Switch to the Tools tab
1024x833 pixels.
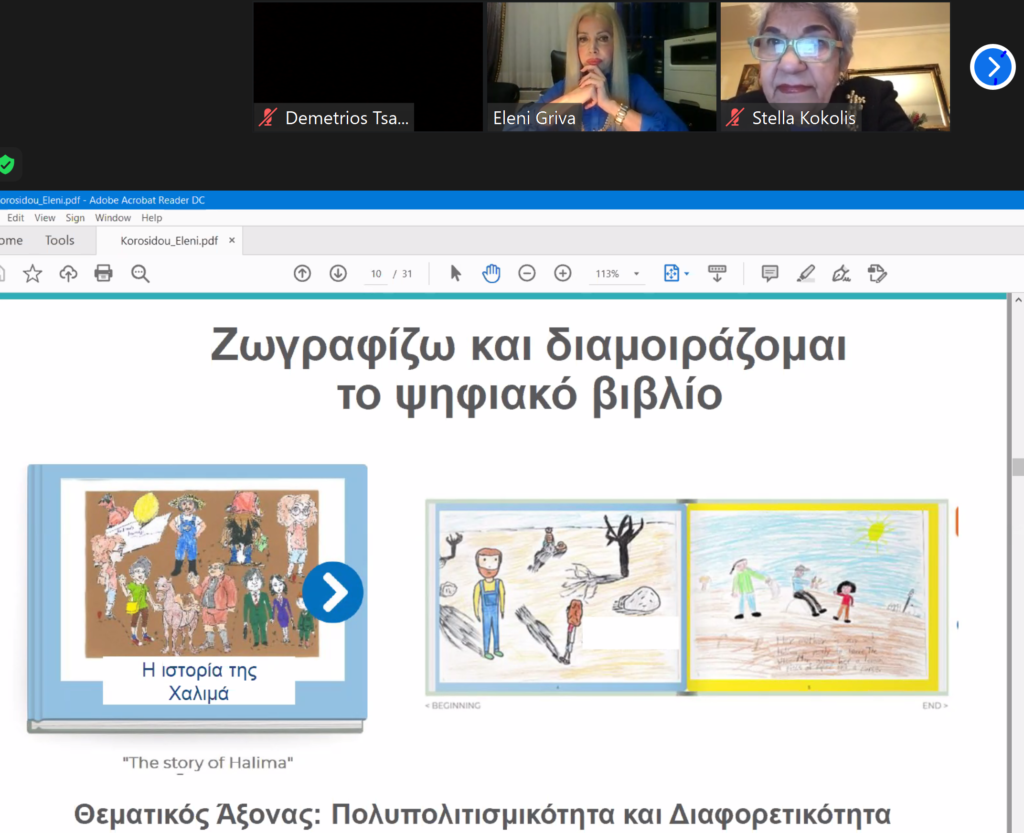click(60, 240)
